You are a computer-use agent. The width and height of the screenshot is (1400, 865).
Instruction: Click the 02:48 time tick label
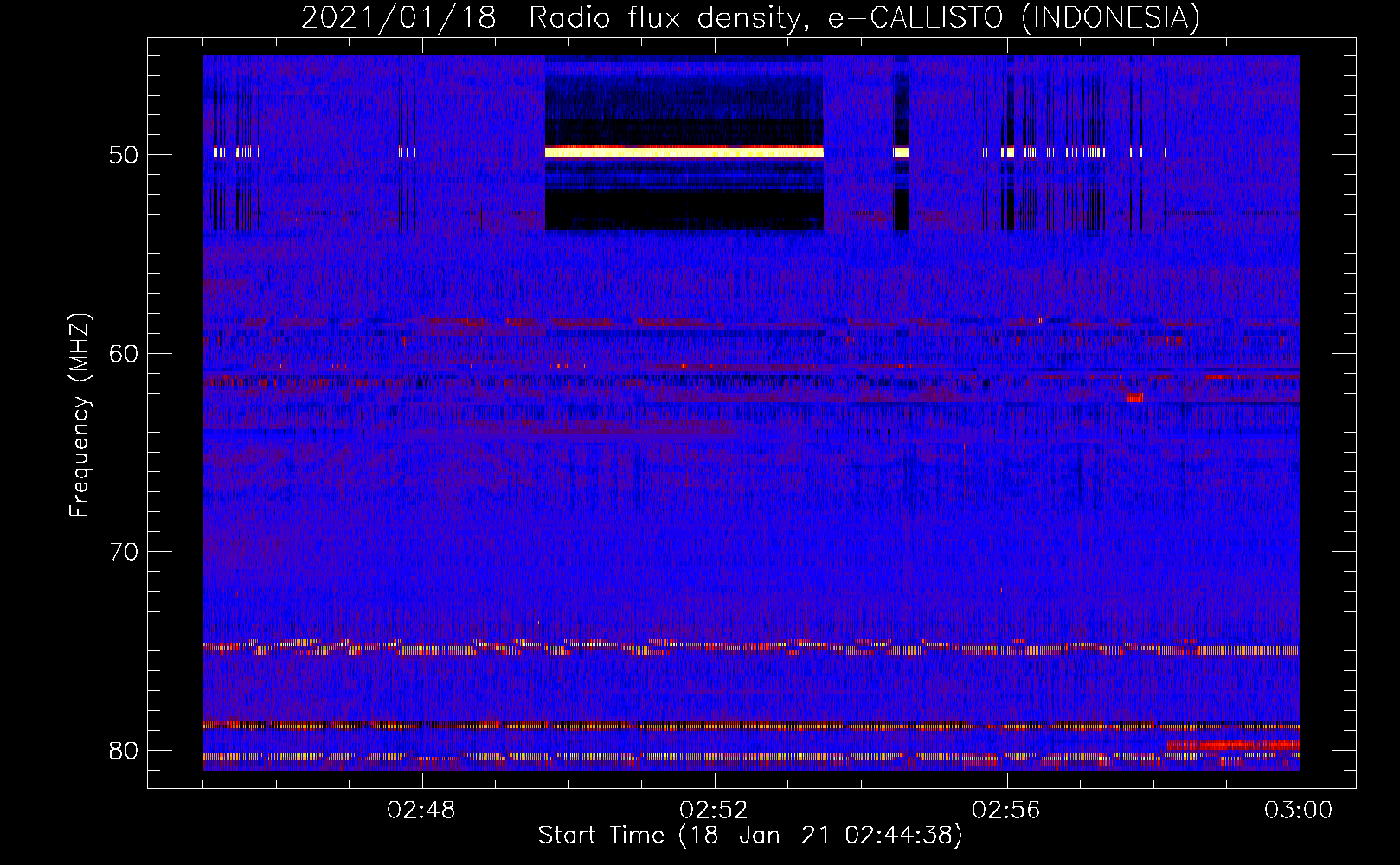pos(421,811)
